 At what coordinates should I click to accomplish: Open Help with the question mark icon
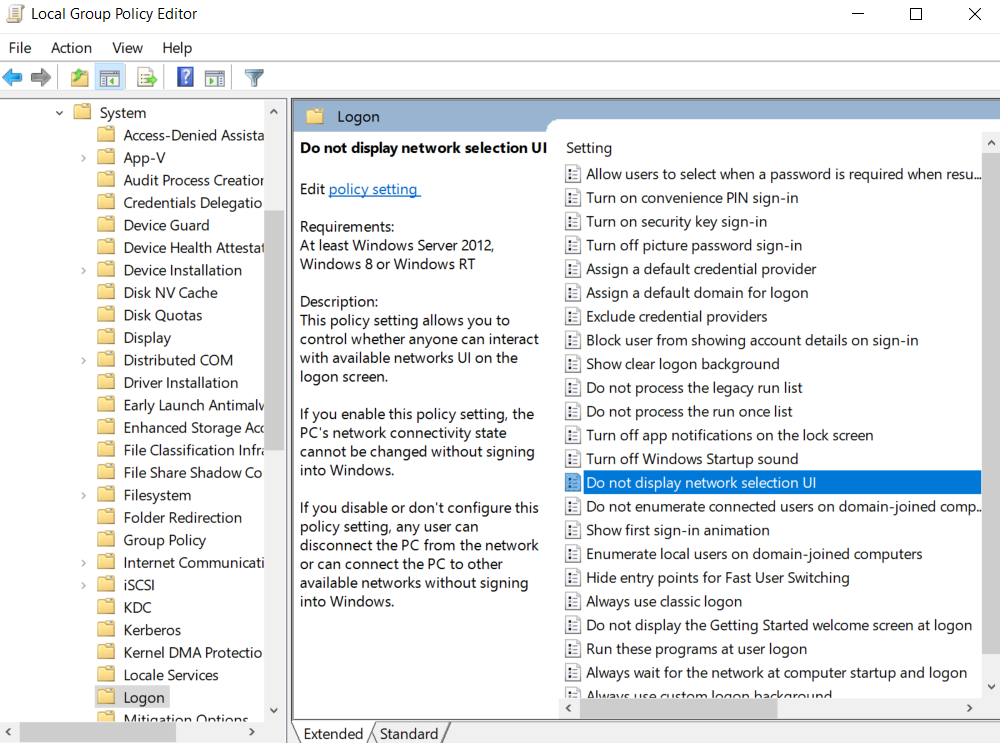[185, 77]
